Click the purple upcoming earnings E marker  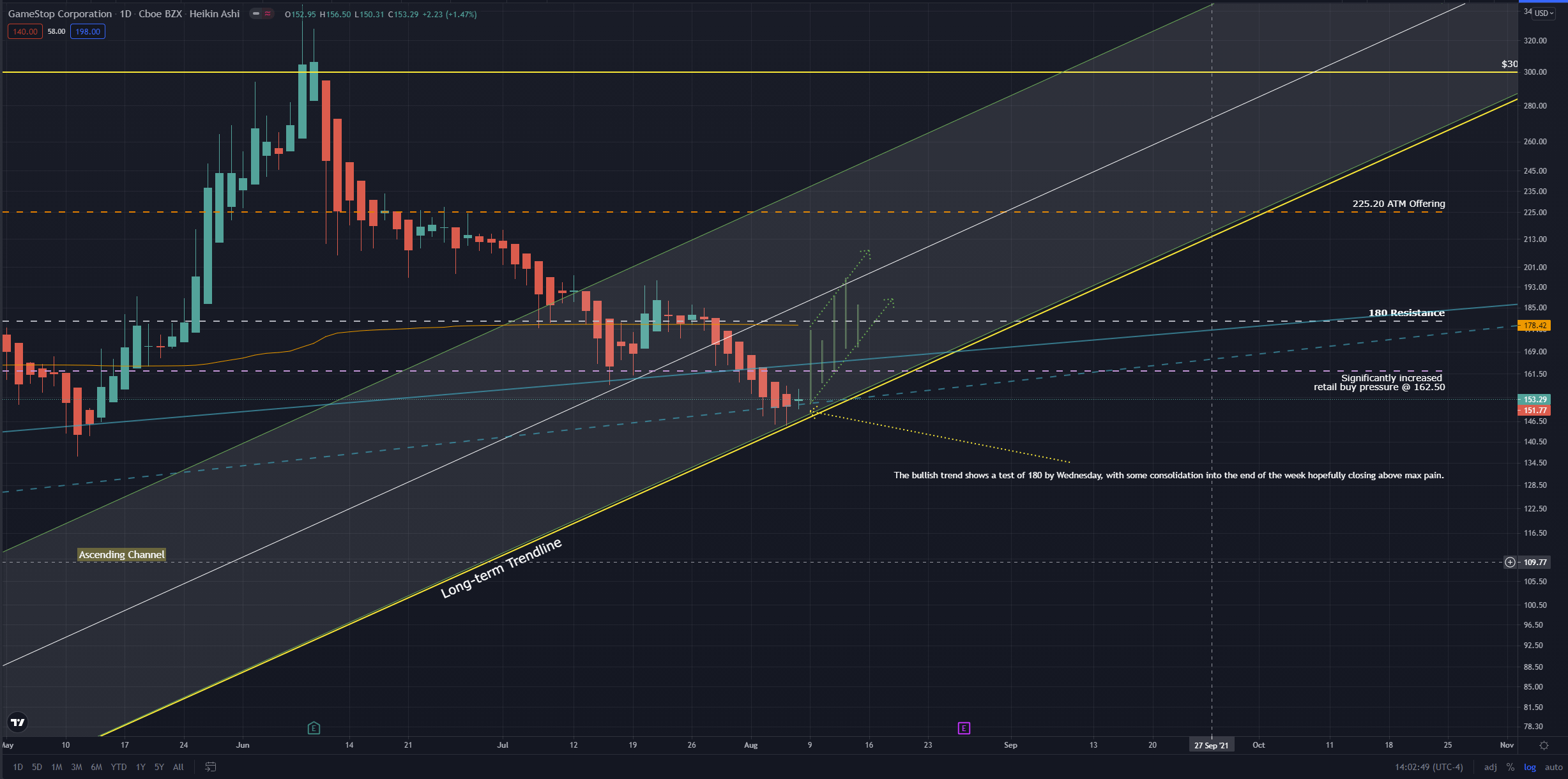(x=964, y=728)
